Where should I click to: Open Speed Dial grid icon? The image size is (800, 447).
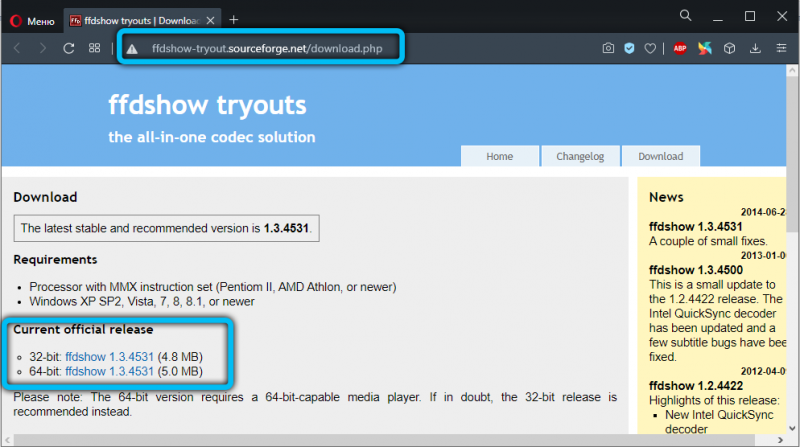[94, 48]
